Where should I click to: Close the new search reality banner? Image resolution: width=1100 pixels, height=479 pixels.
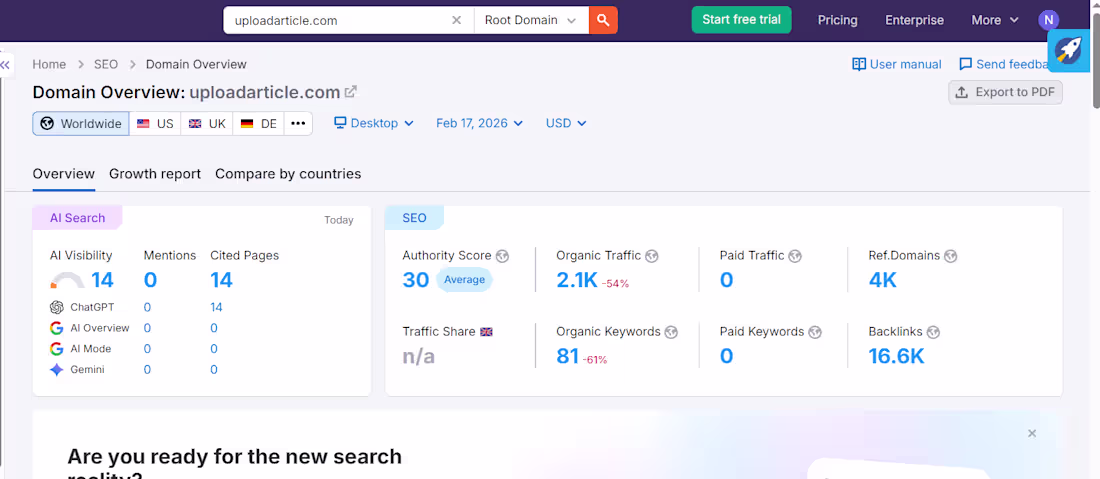click(x=1032, y=433)
